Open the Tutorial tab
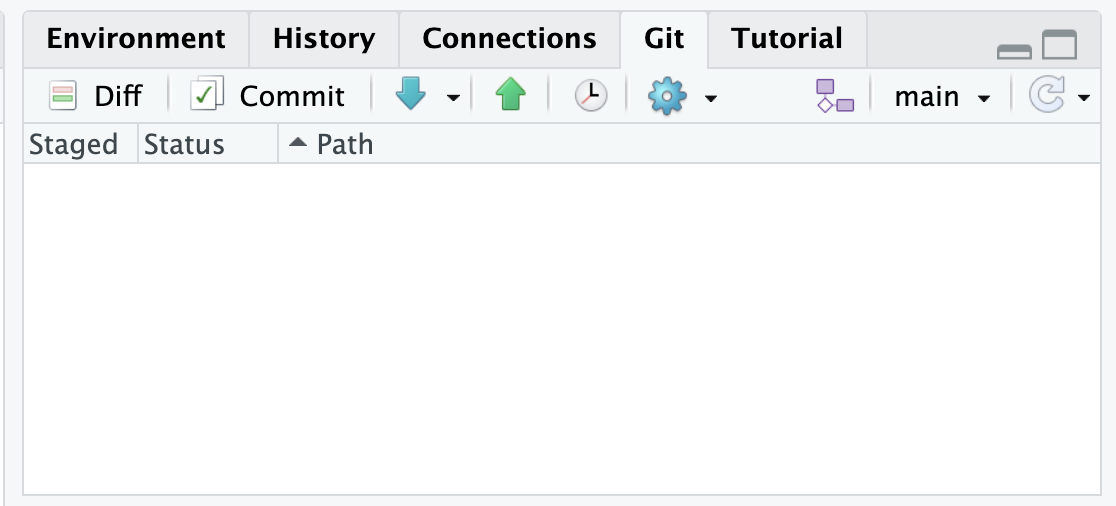Screen dimensions: 1116x506 click(787, 39)
